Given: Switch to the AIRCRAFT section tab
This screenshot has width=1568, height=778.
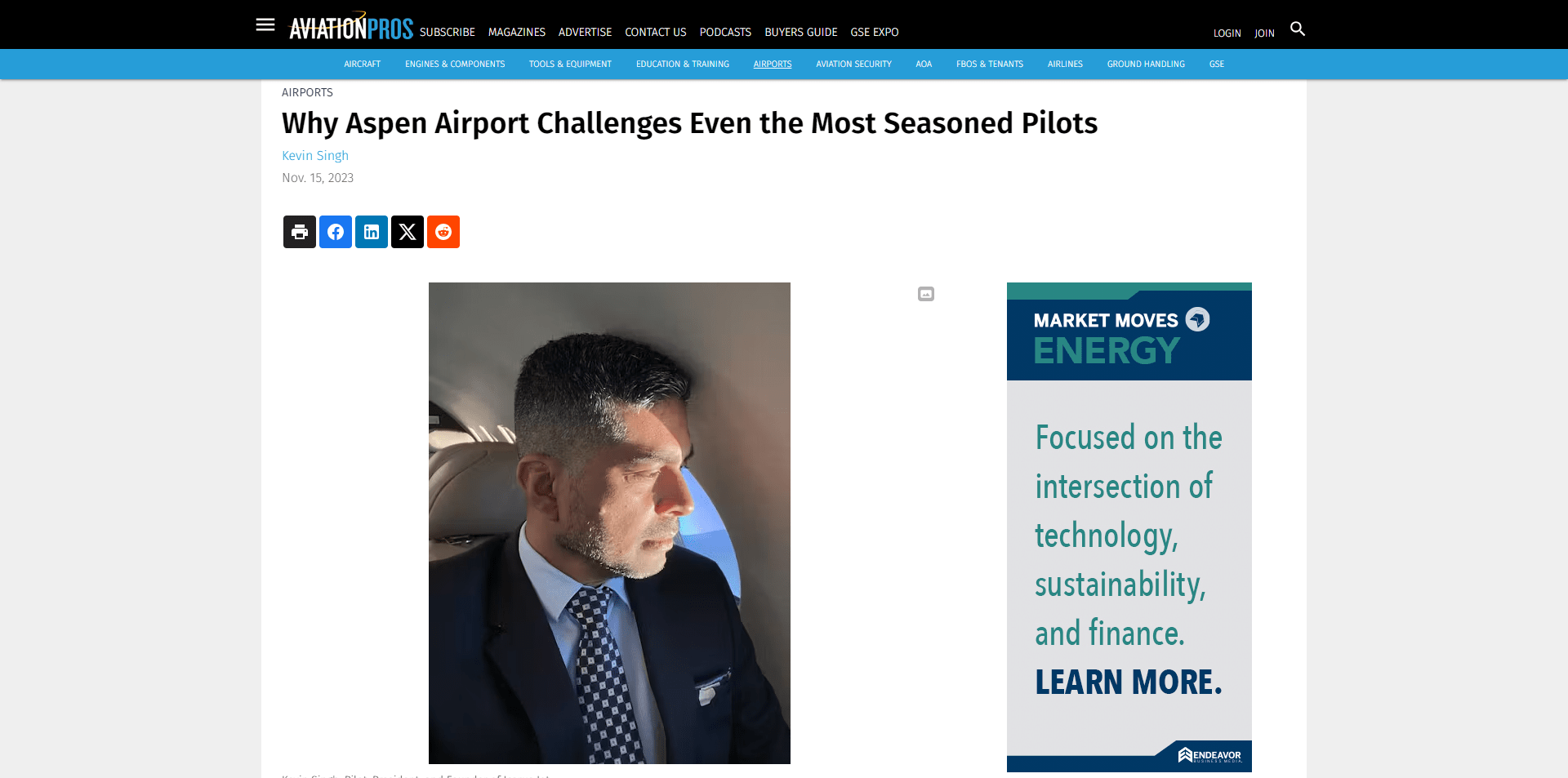Looking at the screenshot, I should pos(362,64).
